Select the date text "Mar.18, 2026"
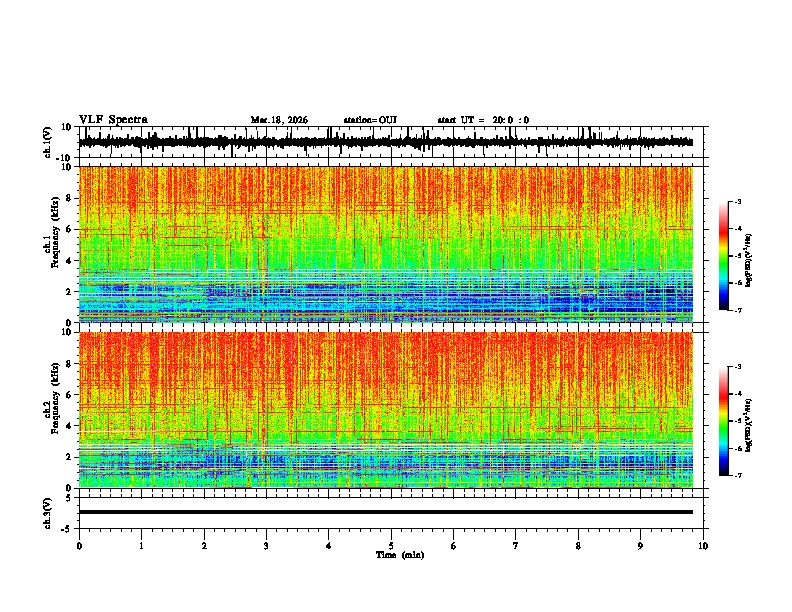Viewport: 792px width, 612px height. [x=279, y=120]
